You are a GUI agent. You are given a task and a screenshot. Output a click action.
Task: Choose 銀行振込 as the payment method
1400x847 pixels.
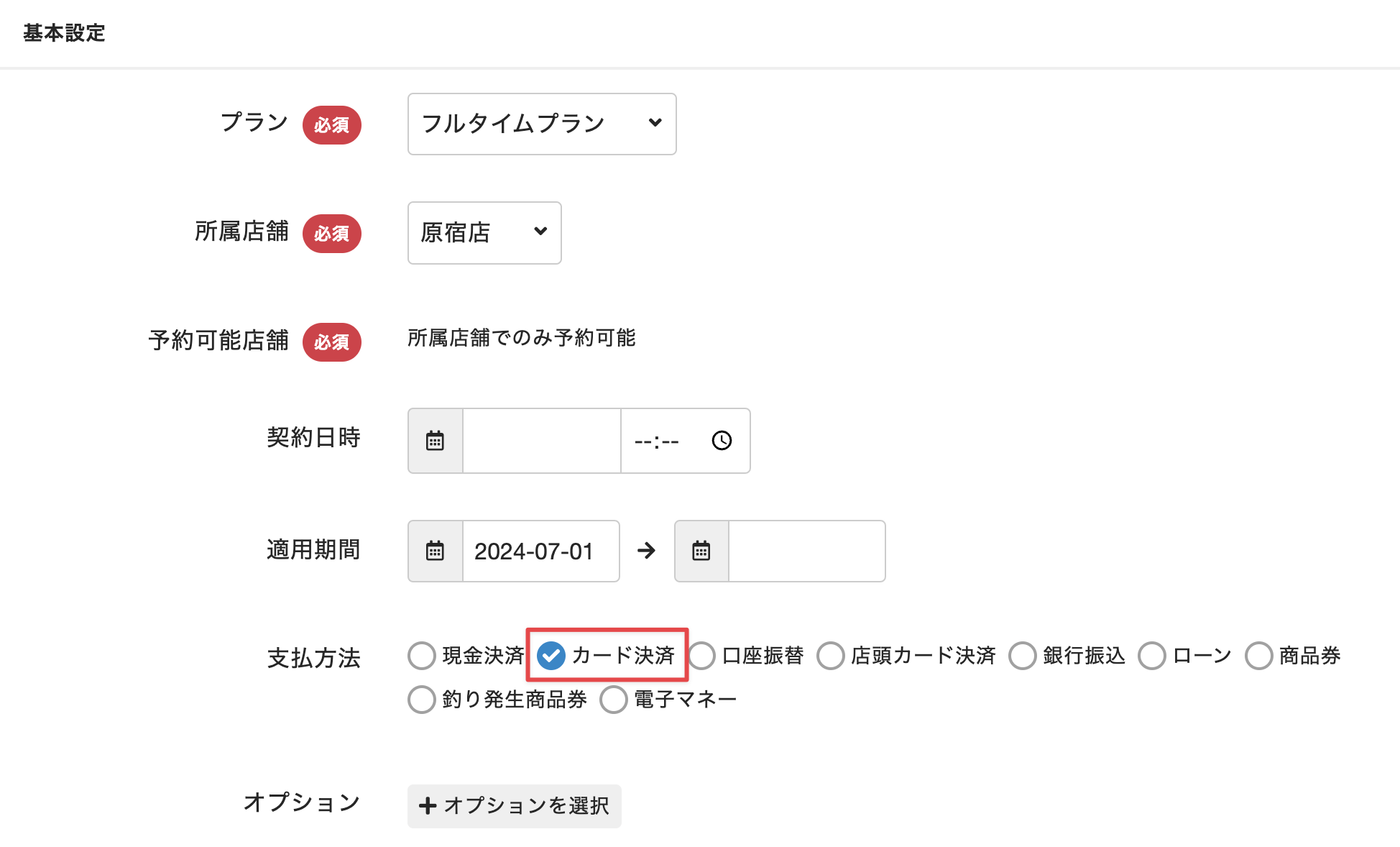click(1023, 656)
